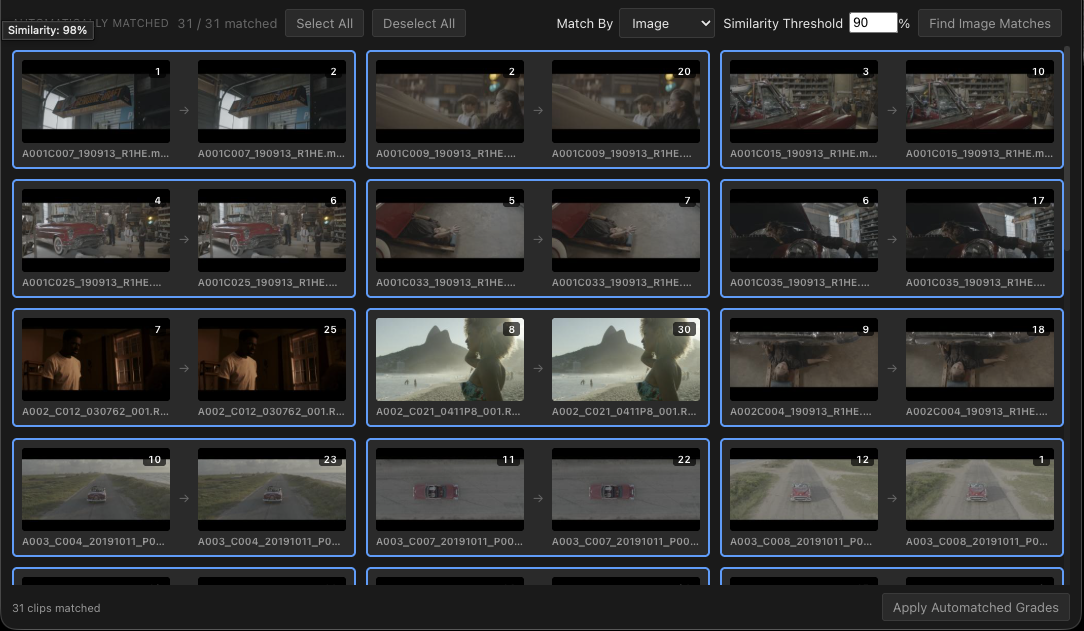The image size is (1084, 631).
Task: Select source thumbnail 9 of A002C004 clip
Action: 804,359
